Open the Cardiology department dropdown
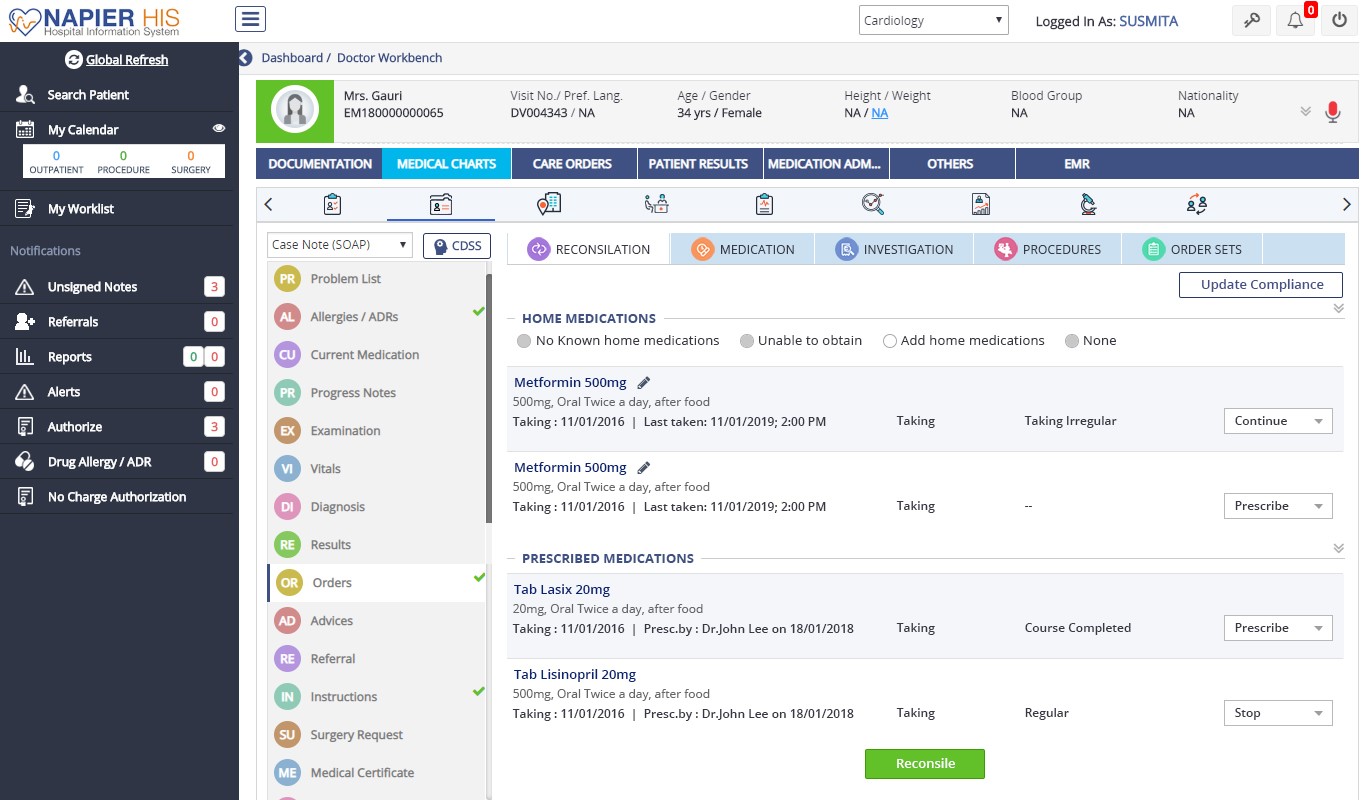The image size is (1366, 800). pyautogui.click(x=932, y=19)
